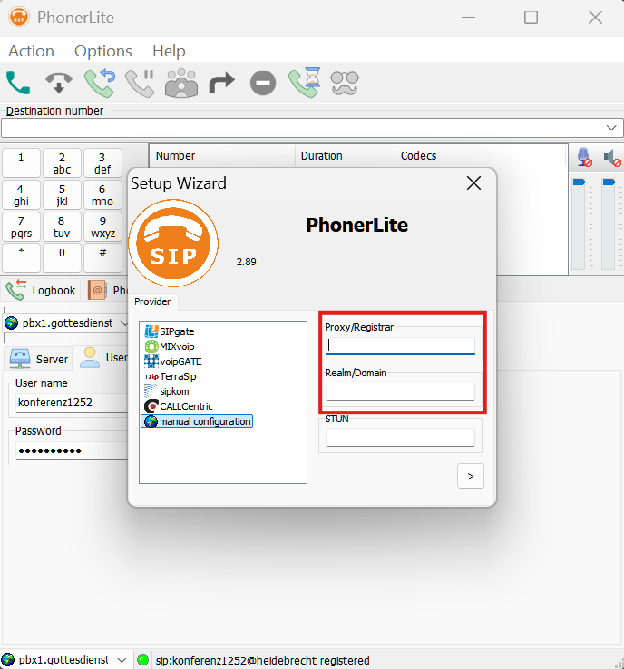Click the sip:konferenz1252 registered status text
Viewport: 624px width, 669px height.
pos(262,660)
